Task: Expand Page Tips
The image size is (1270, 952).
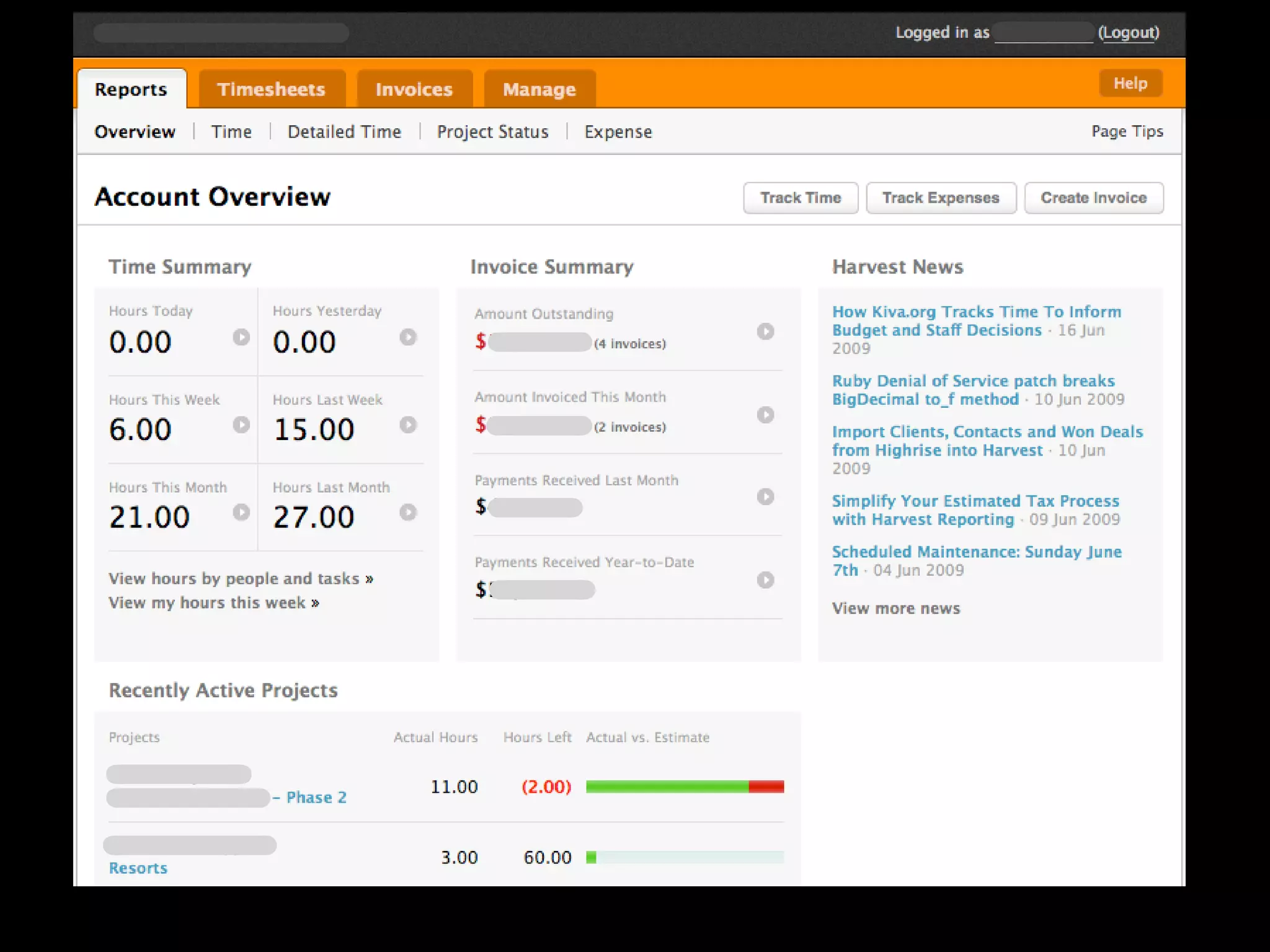Action: pos(1127,131)
